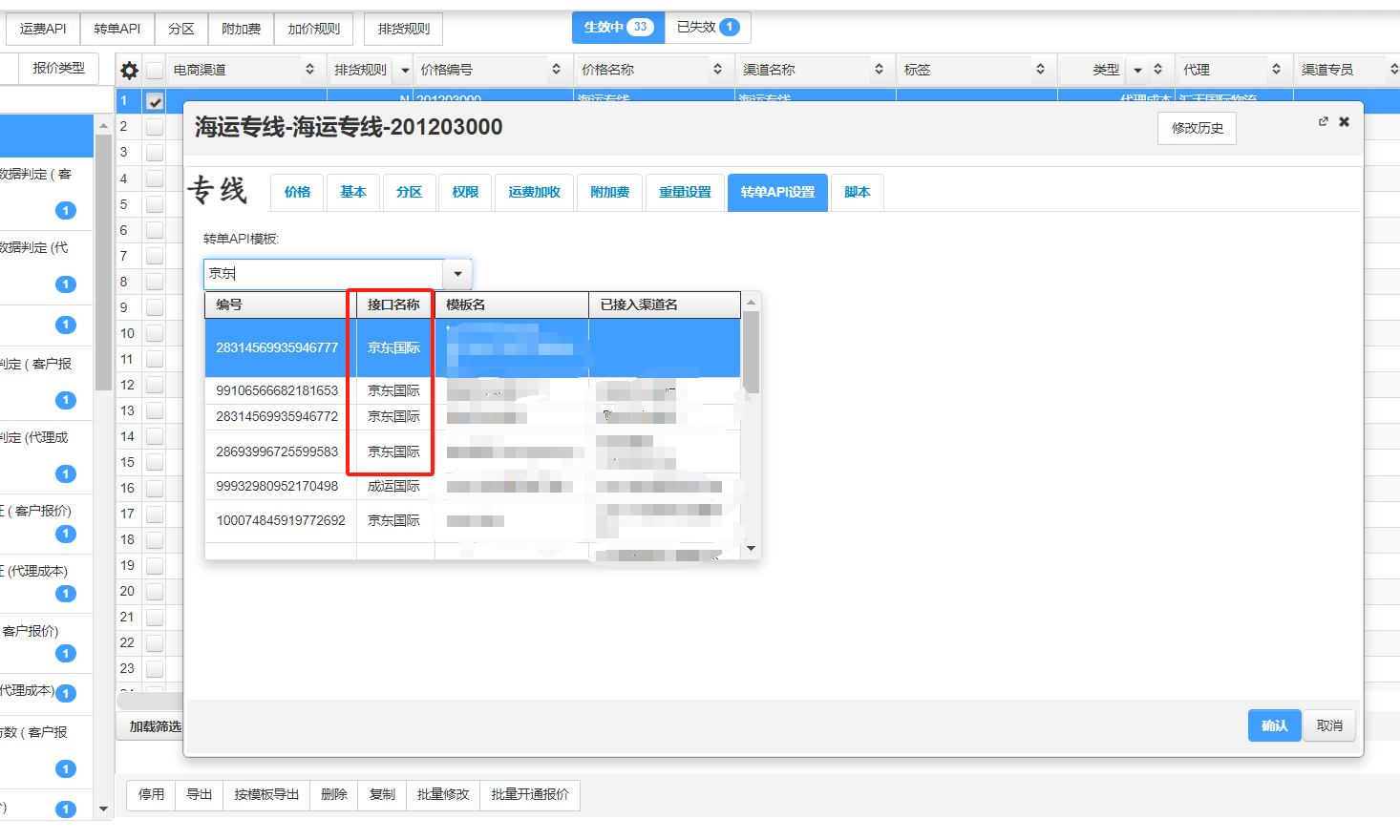Select template row 99932980952170498 成运国际
1400x840 pixels.
pos(473,486)
